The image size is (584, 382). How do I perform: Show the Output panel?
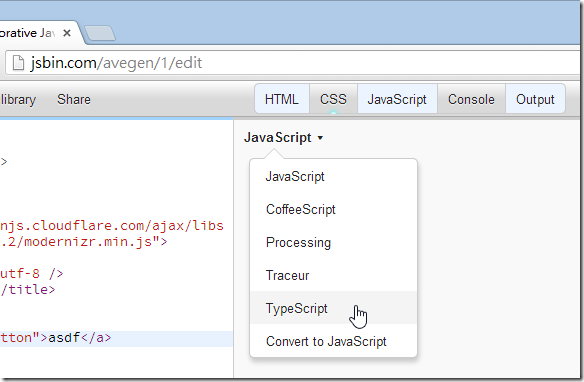pos(535,99)
